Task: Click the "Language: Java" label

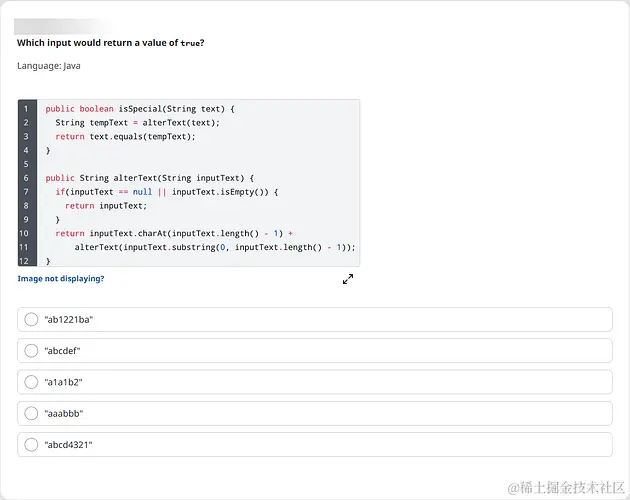Action: tap(49, 66)
